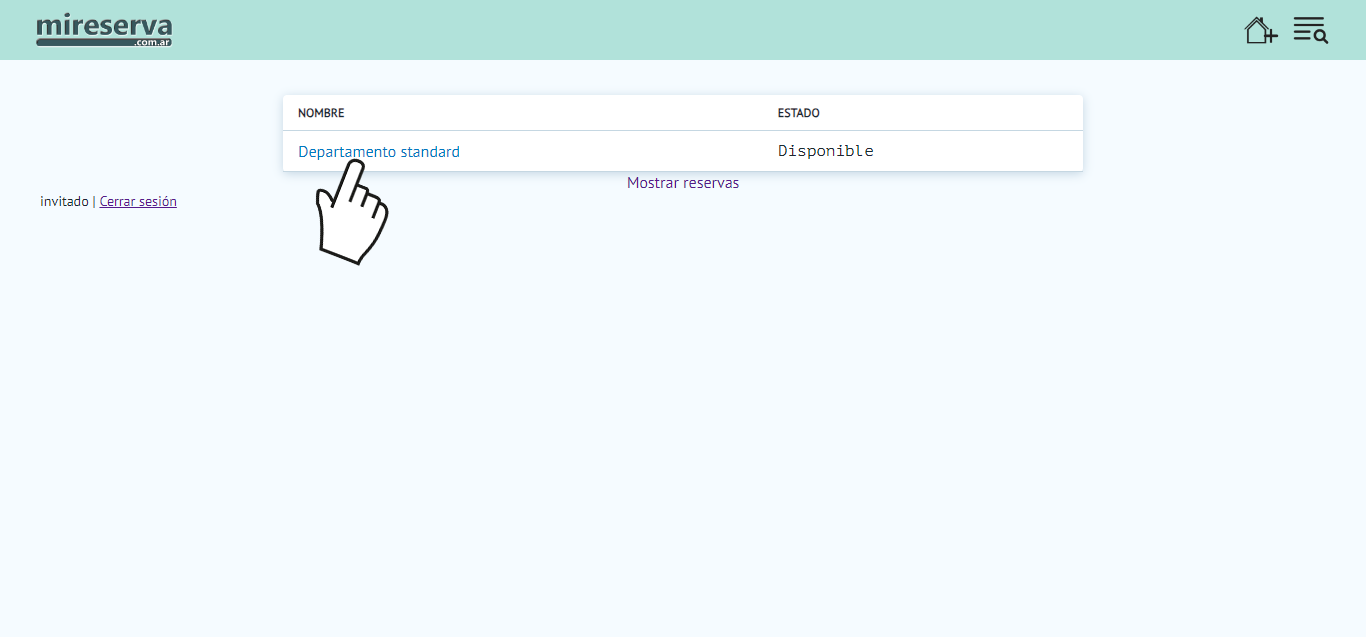Click the Mostrar reservas link
The width and height of the screenshot is (1366, 637).
point(683,183)
